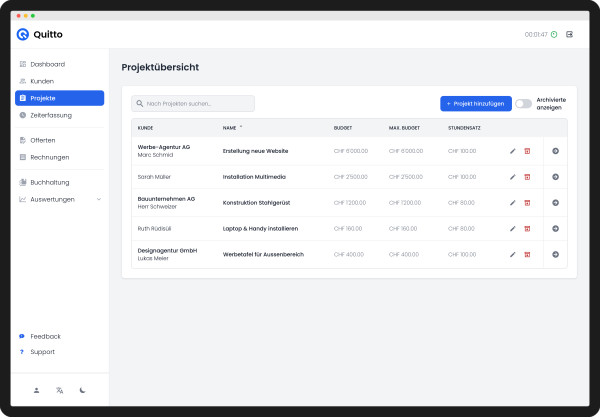Edit the Erstellung neue Website project
Viewport: 600px width, 417px height.
tap(513, 150)
